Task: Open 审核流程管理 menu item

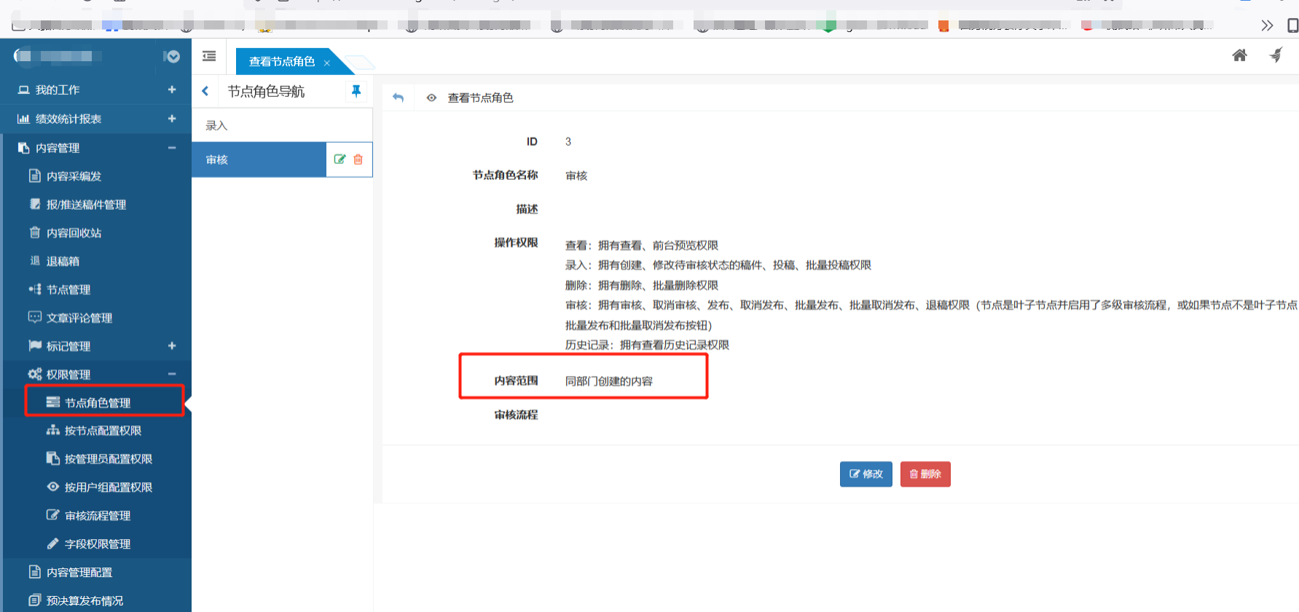Action: (97, 516)
